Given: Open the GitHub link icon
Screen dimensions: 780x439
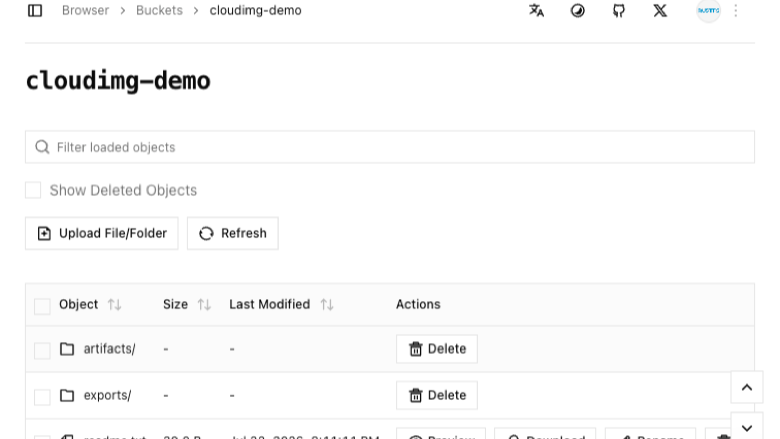Looking at the screenshot, I should coord(619,10).
